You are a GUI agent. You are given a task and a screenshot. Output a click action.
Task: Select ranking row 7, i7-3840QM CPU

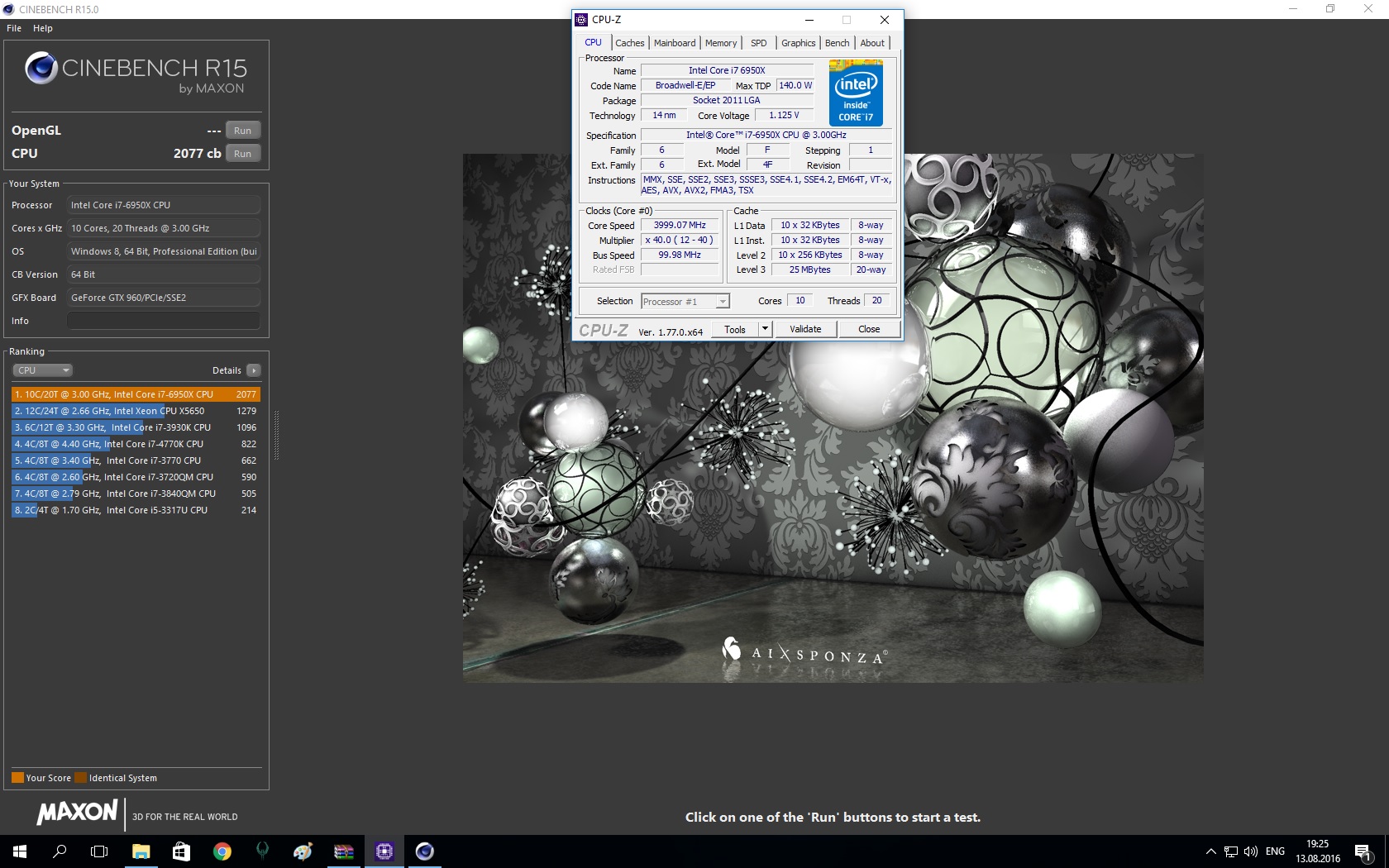(136, 494)
